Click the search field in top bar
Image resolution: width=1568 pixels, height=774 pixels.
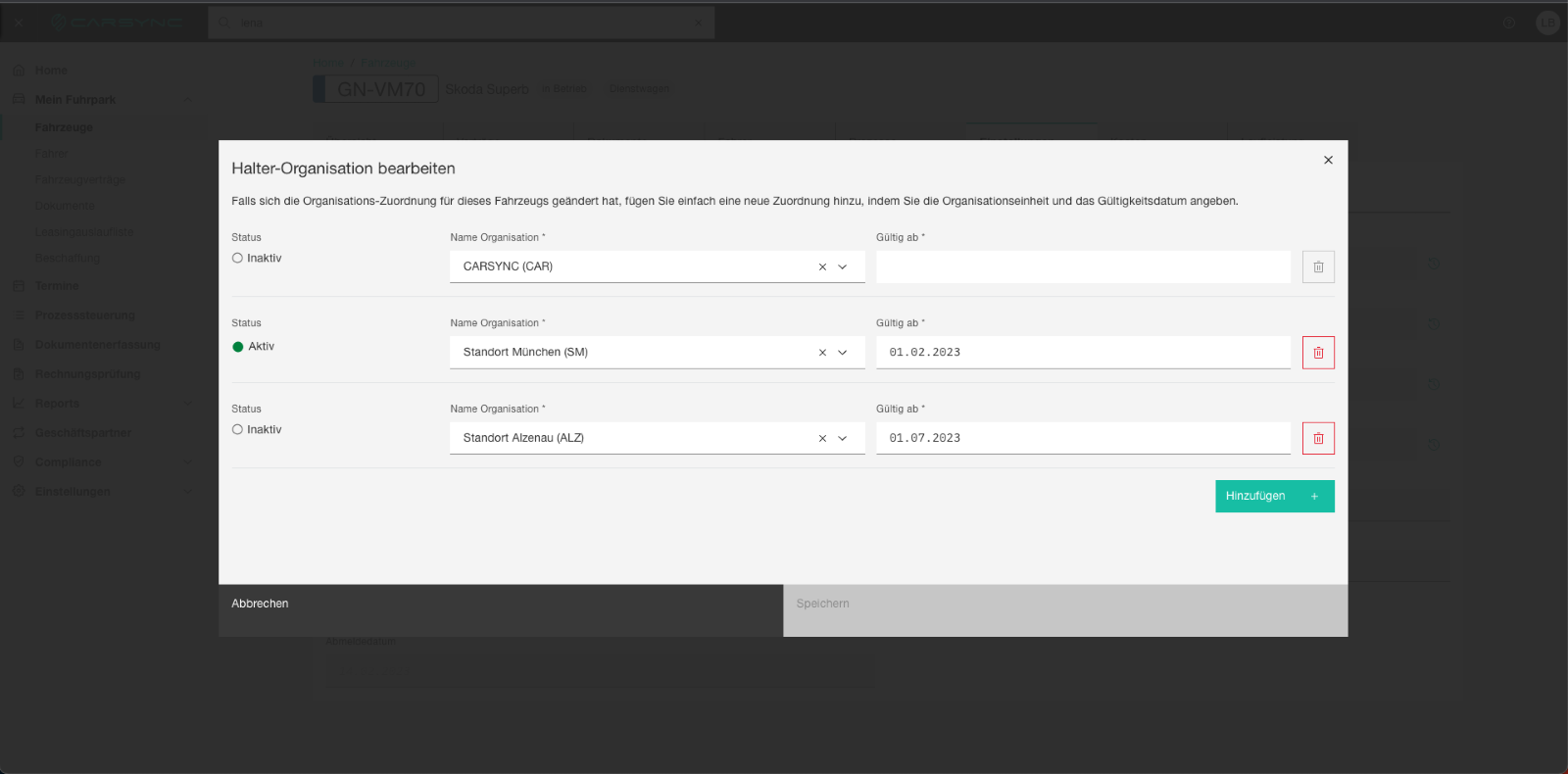[461, 23]
